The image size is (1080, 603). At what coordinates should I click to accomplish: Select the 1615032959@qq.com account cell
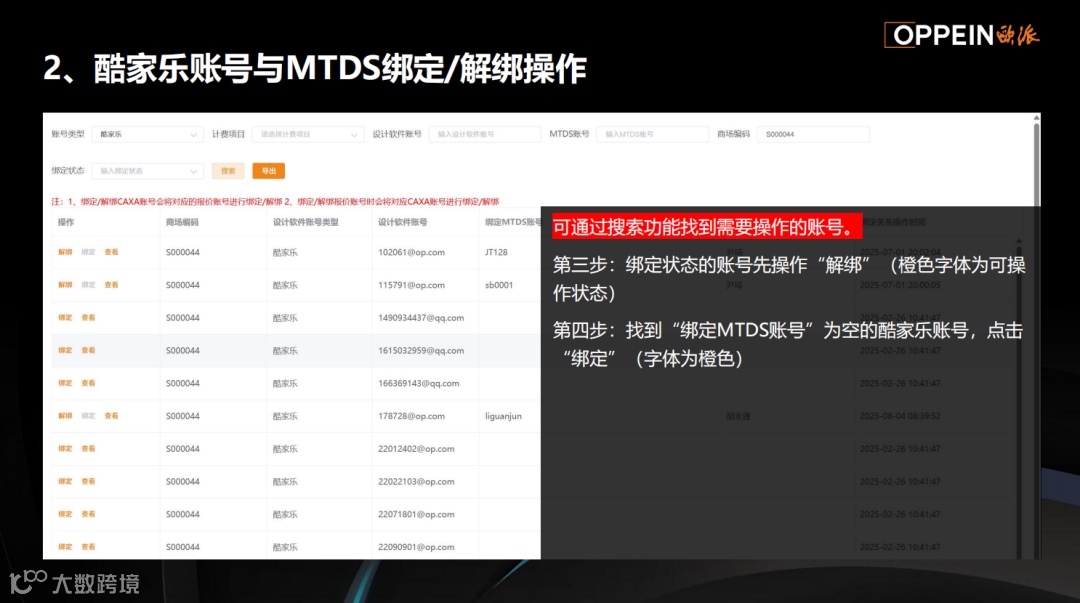pos(421,350)
